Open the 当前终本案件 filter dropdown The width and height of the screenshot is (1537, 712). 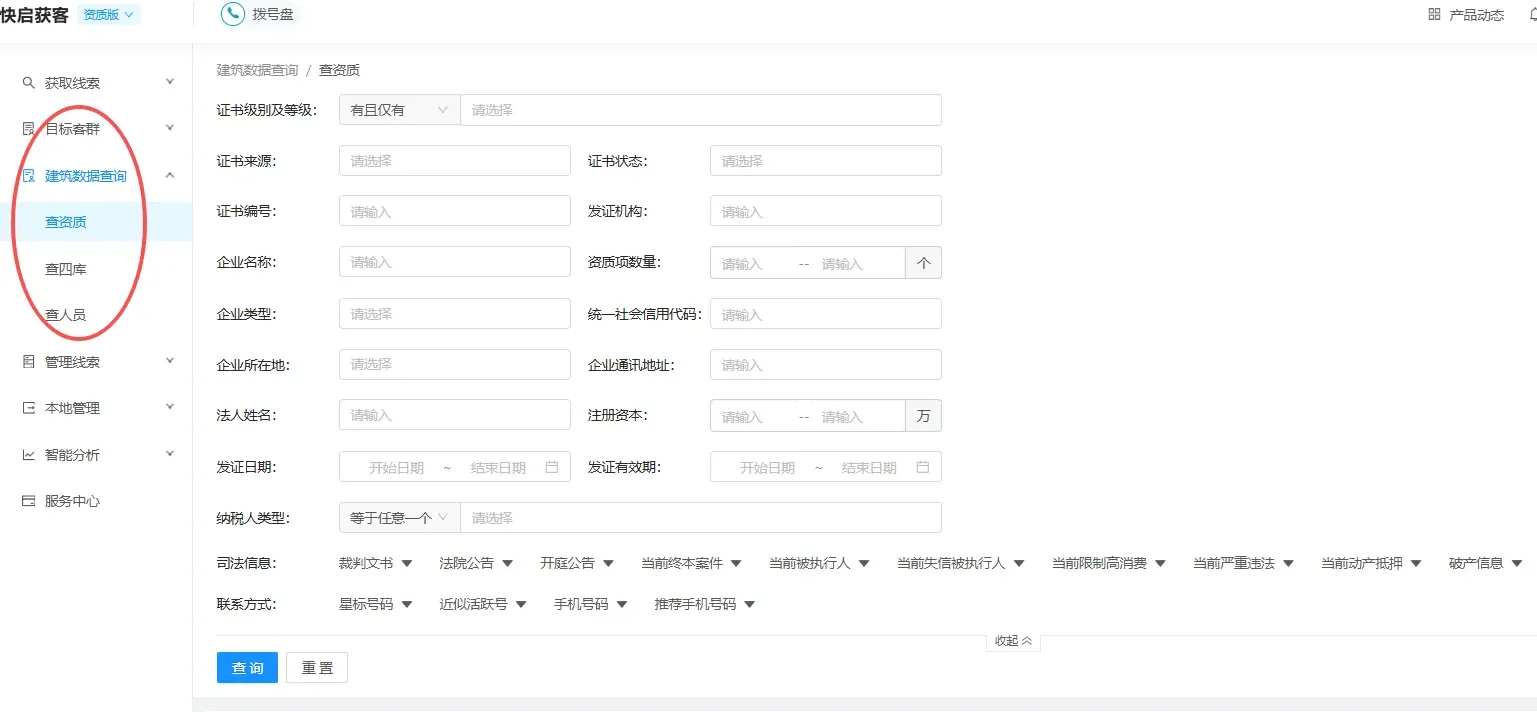coord(692,563)
